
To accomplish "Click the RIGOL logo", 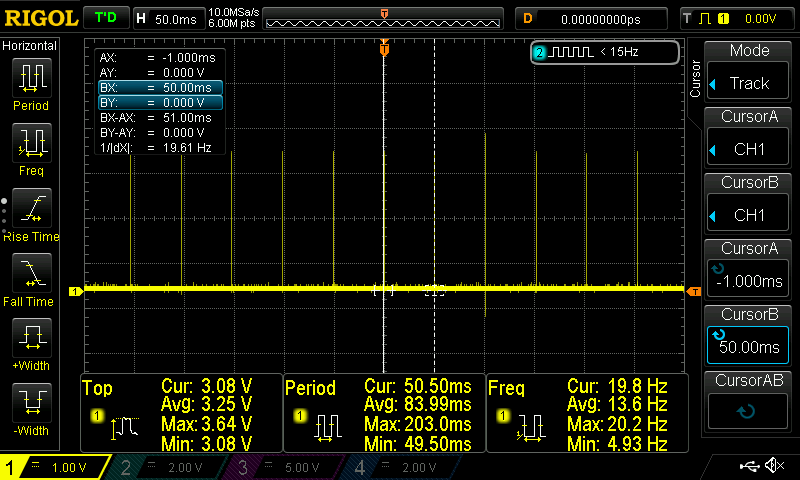I will (40, 18).
